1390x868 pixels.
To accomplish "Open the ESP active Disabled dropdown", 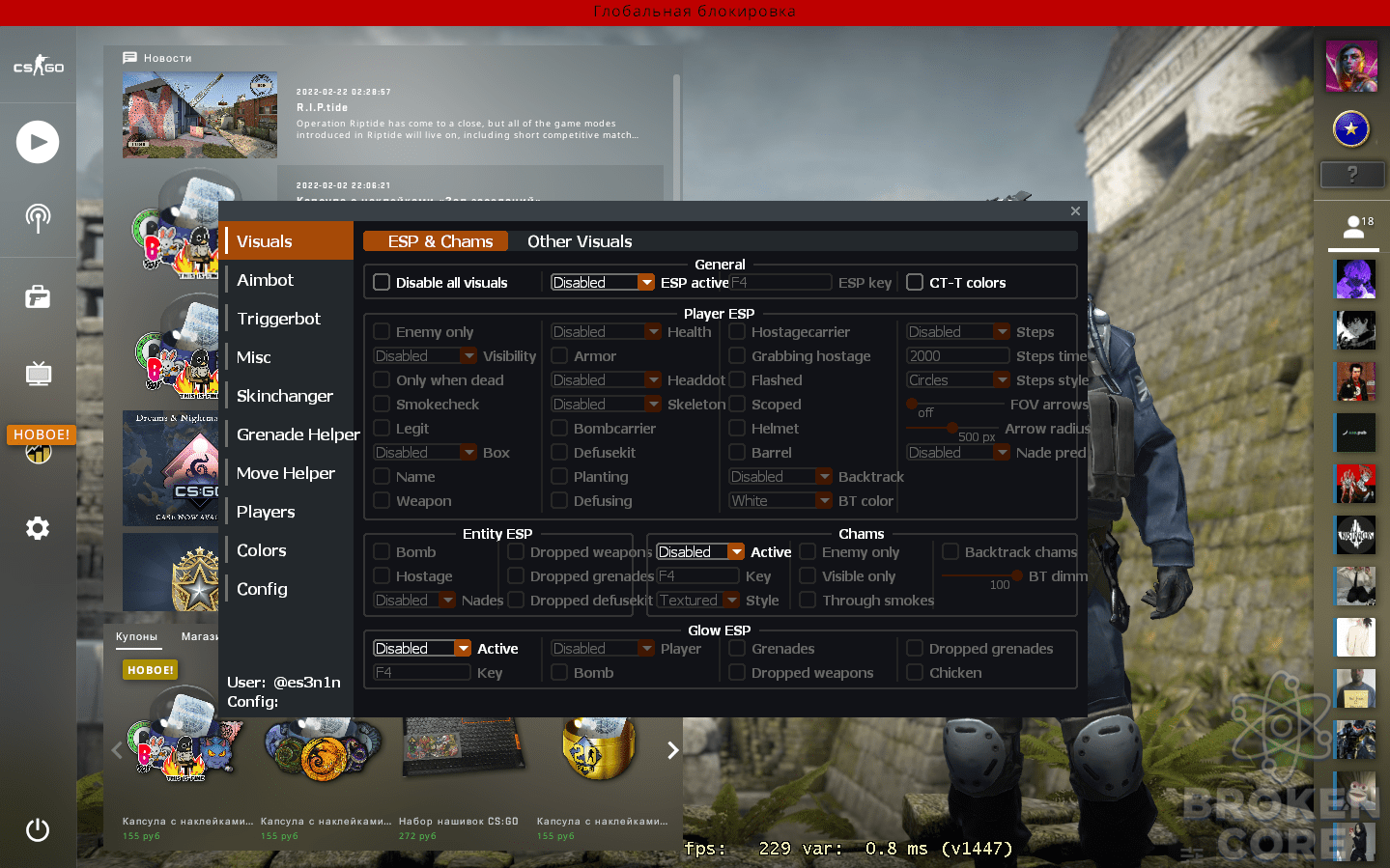I will (x=603, y=282).
